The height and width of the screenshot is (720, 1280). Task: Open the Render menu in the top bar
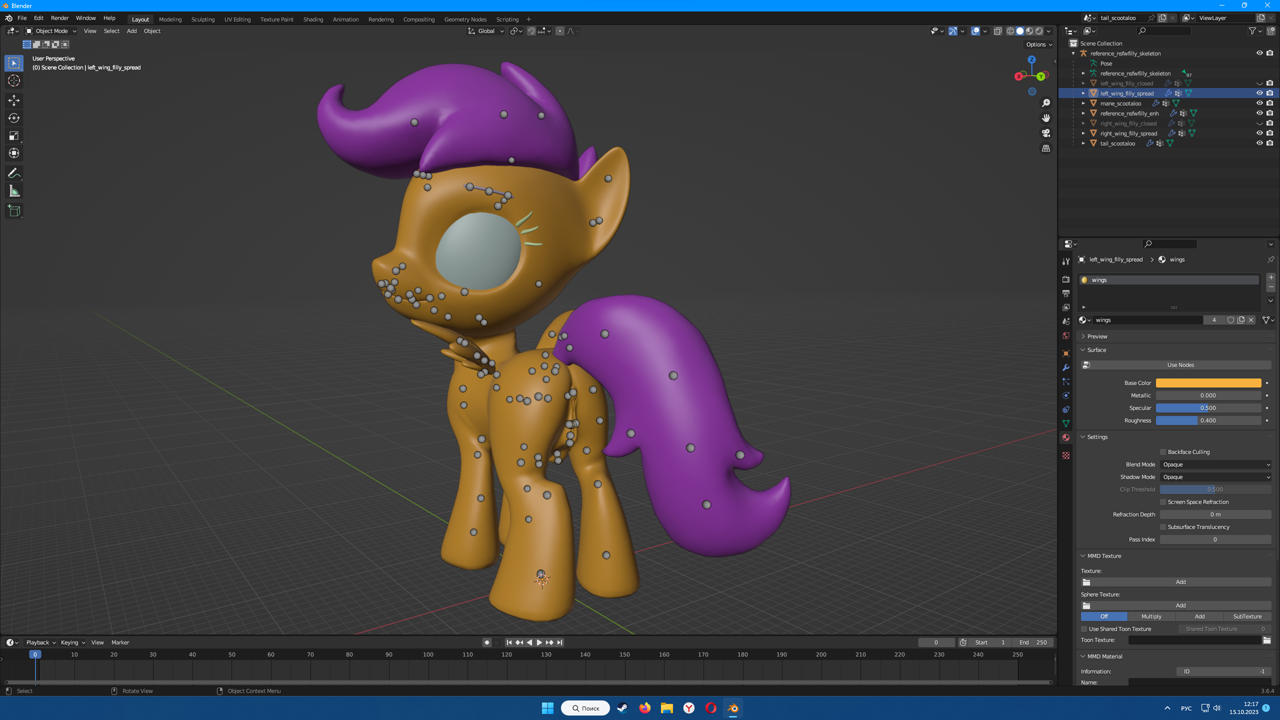click(x=59, y=18)
